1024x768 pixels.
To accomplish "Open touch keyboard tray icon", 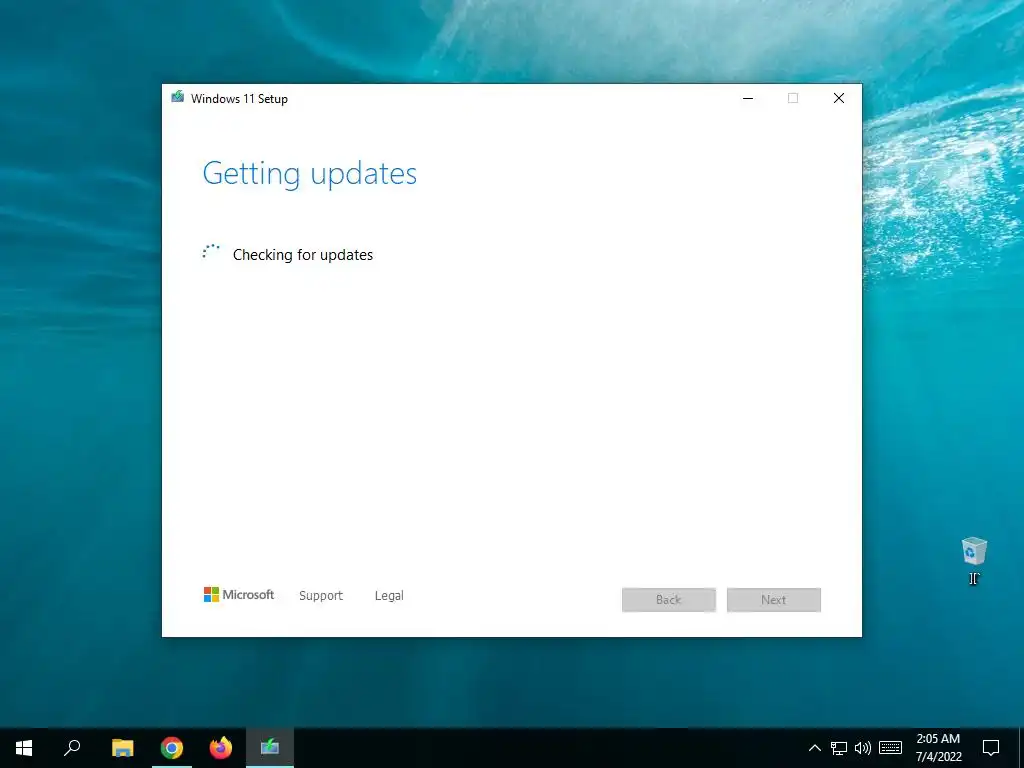I will (890, 748).
